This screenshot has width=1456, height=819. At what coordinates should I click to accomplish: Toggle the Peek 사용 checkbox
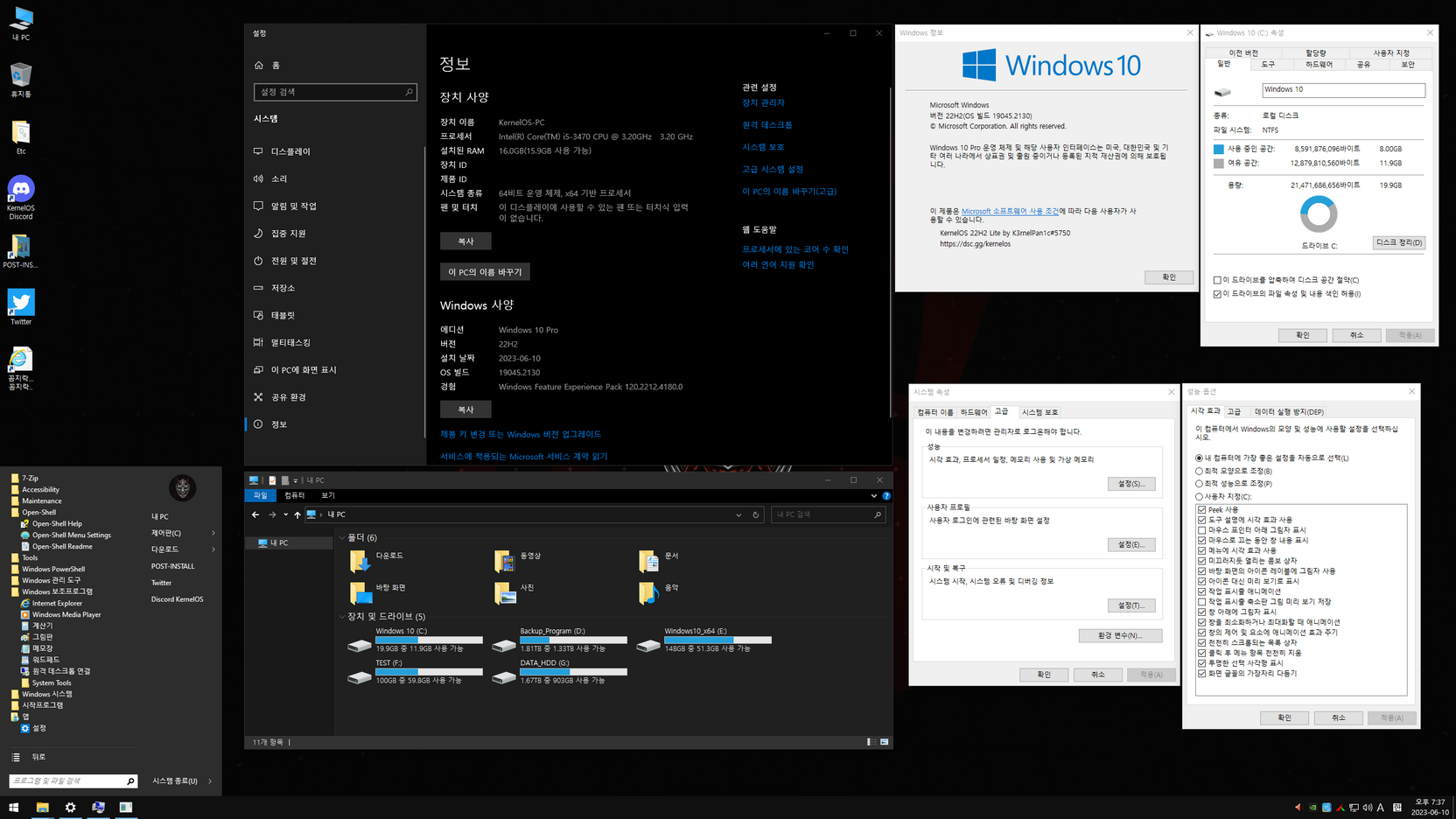coord(1202,509)
